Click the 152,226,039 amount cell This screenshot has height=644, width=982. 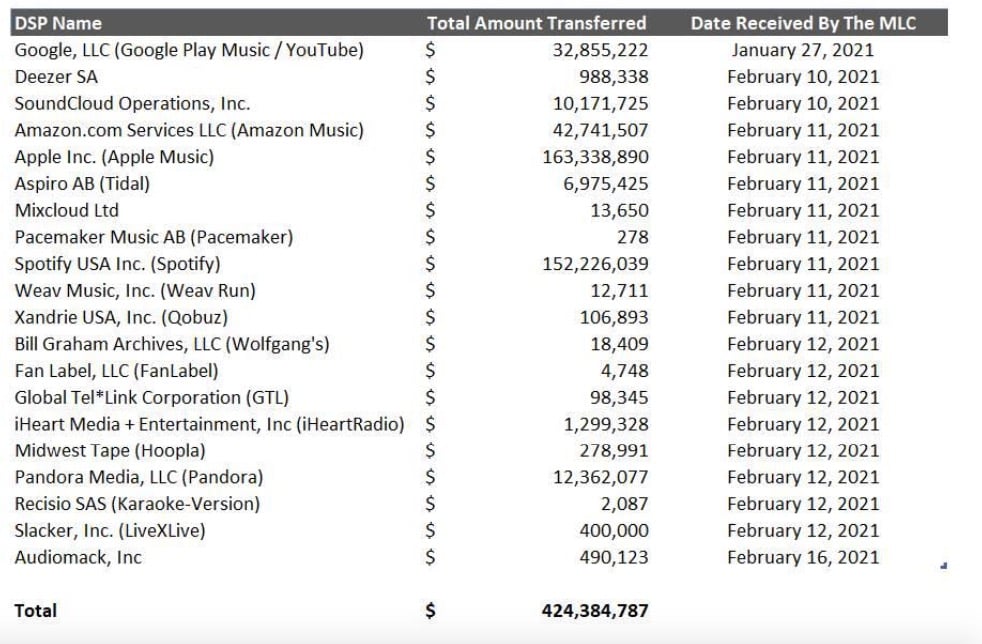pos(600,264)
